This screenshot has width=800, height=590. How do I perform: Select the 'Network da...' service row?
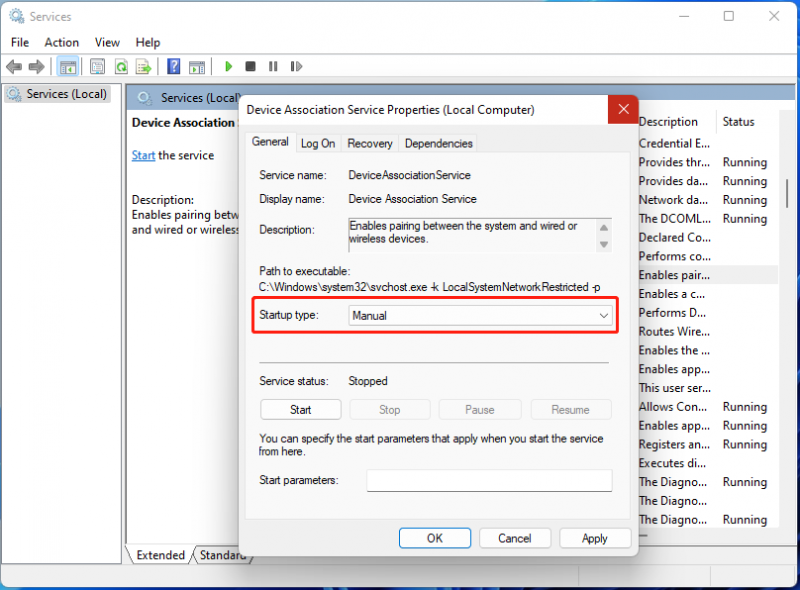[708, 200]
